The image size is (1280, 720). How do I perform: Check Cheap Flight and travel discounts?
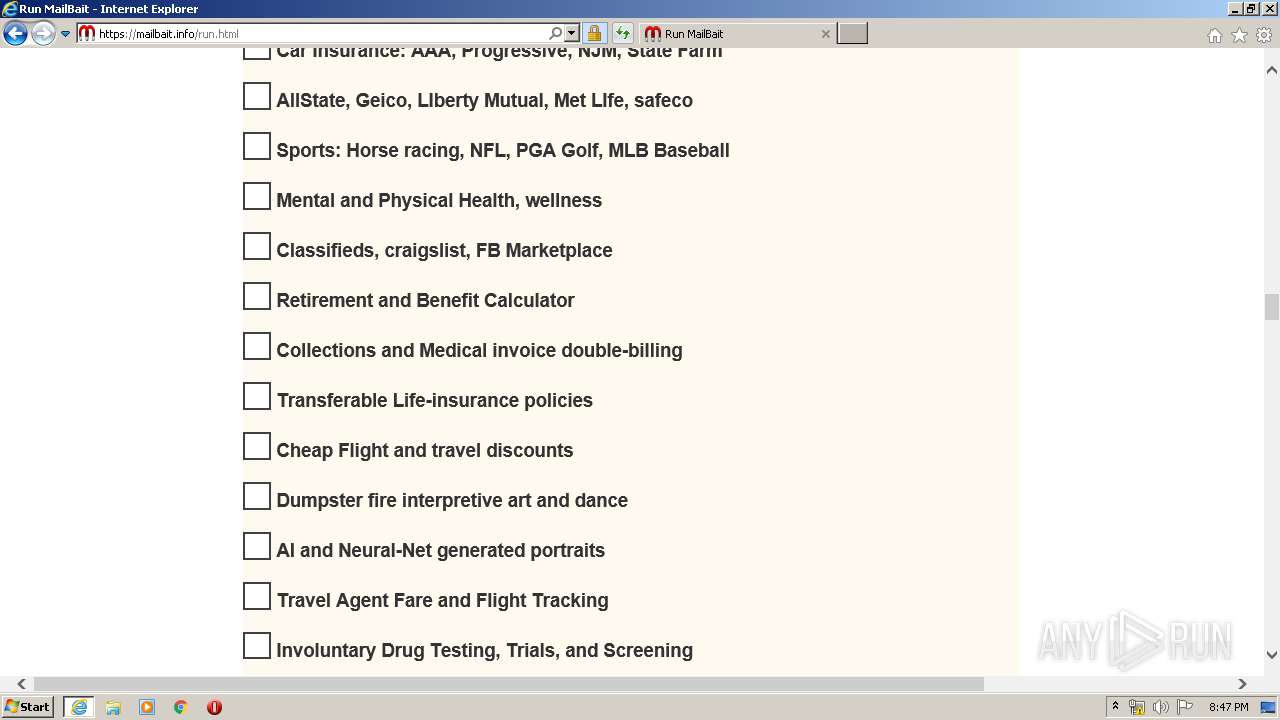click(257, 446)
